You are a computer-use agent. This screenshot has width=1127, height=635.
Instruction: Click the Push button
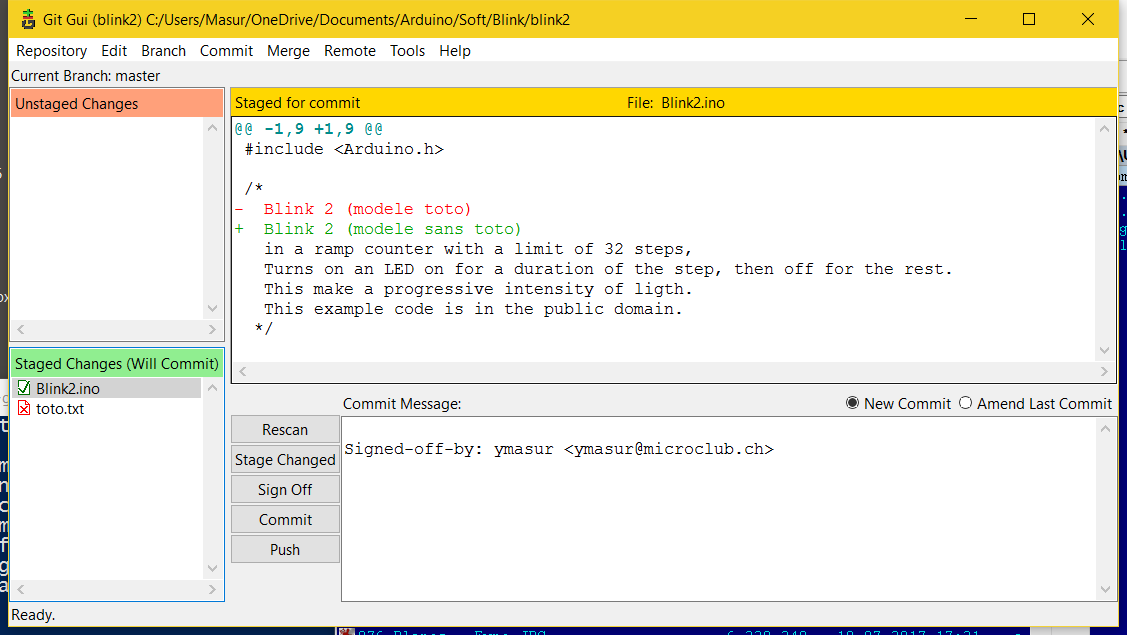click(285, 549)
